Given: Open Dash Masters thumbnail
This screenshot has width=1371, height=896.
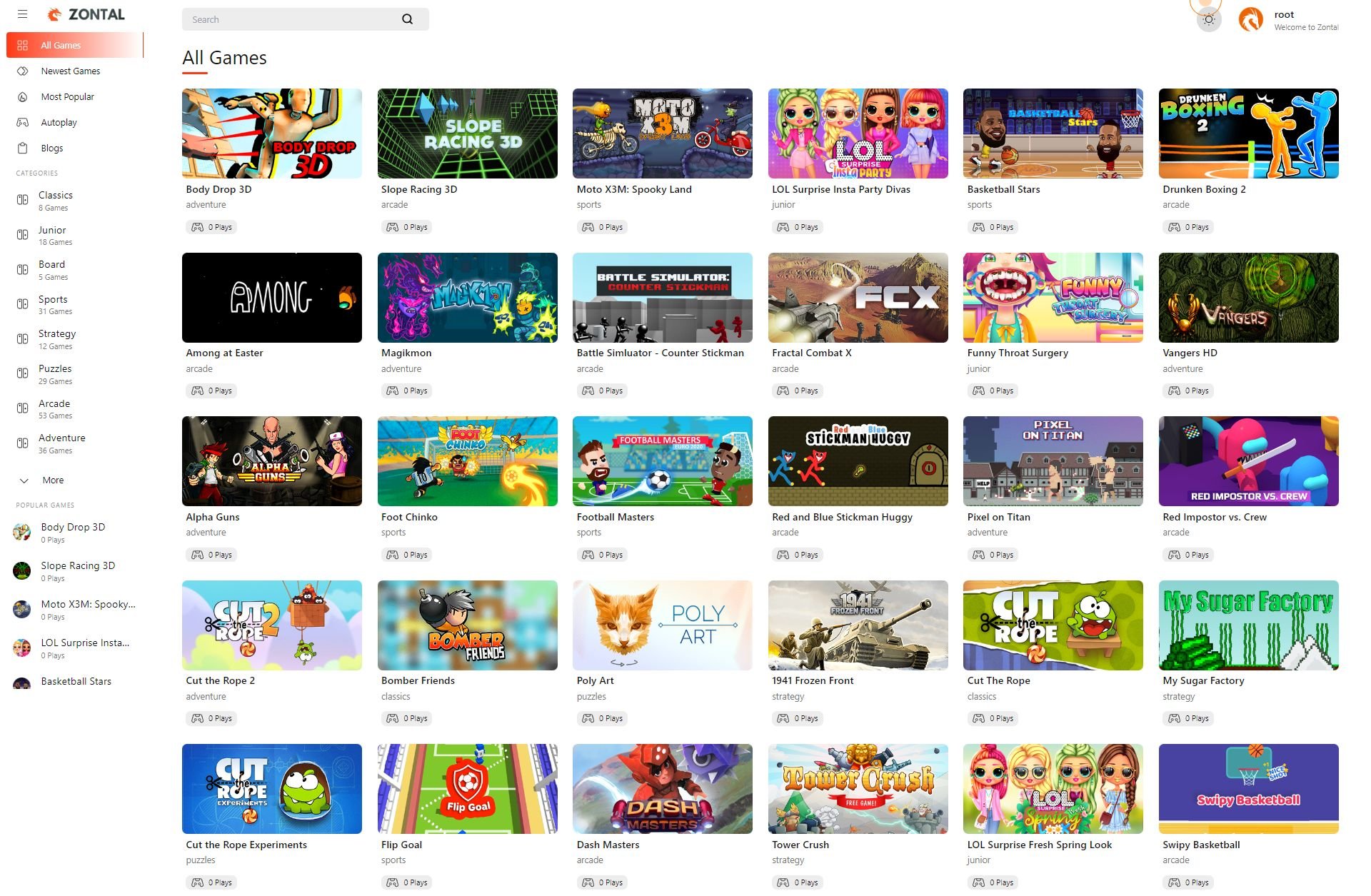Looking at the screenshot, I should point(663,789).
